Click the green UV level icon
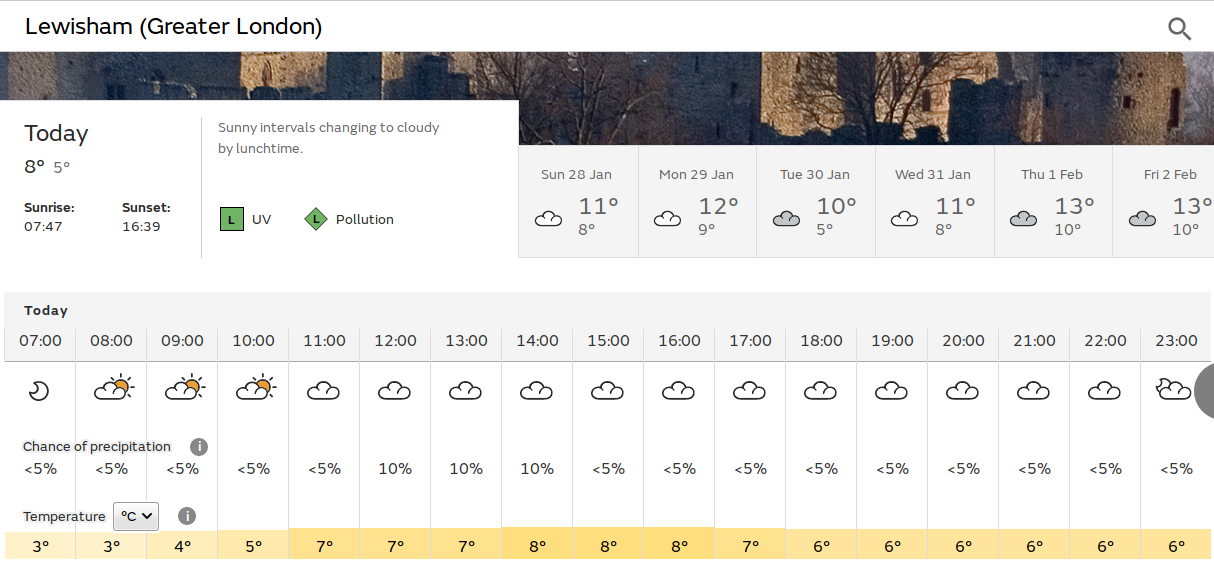1214x563 pixels. [x=232, y=219]
